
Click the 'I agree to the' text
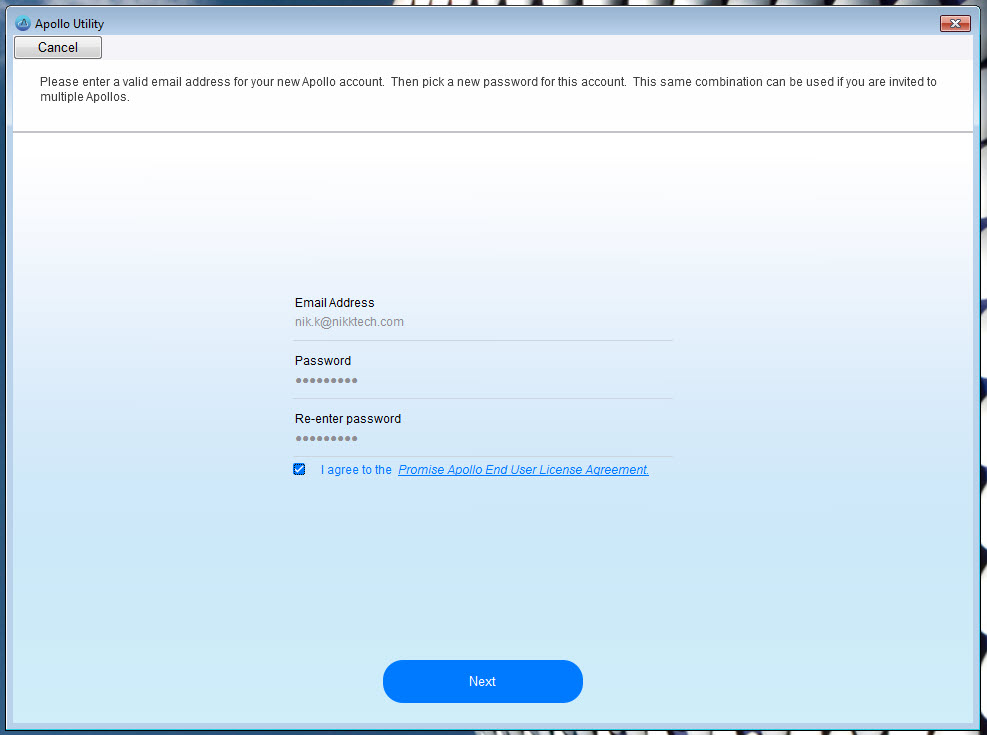(x=356, y=469)
